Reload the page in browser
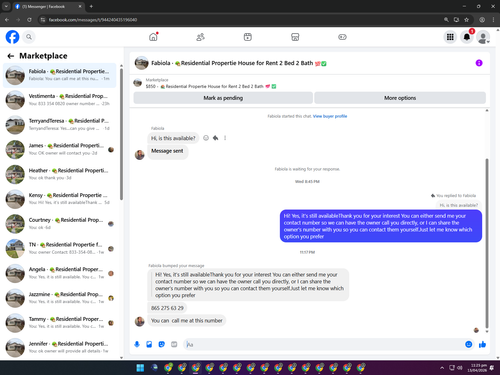 click(x=29, y=20)
